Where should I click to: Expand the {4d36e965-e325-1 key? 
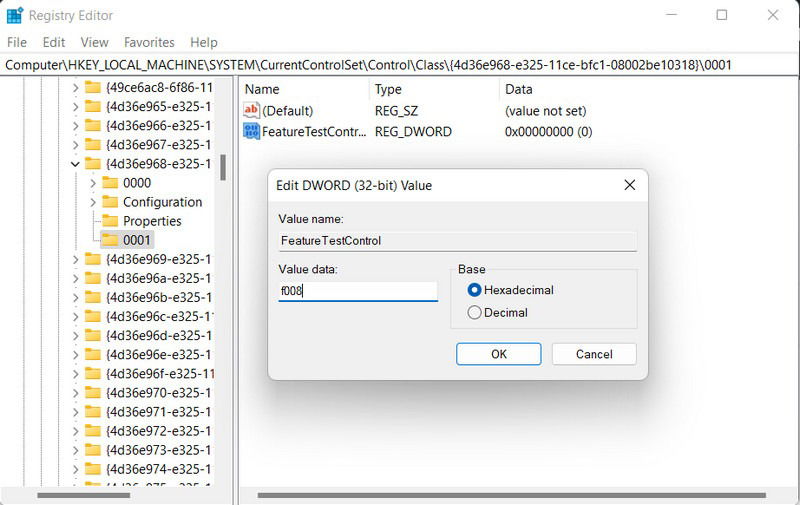[76, 107]
